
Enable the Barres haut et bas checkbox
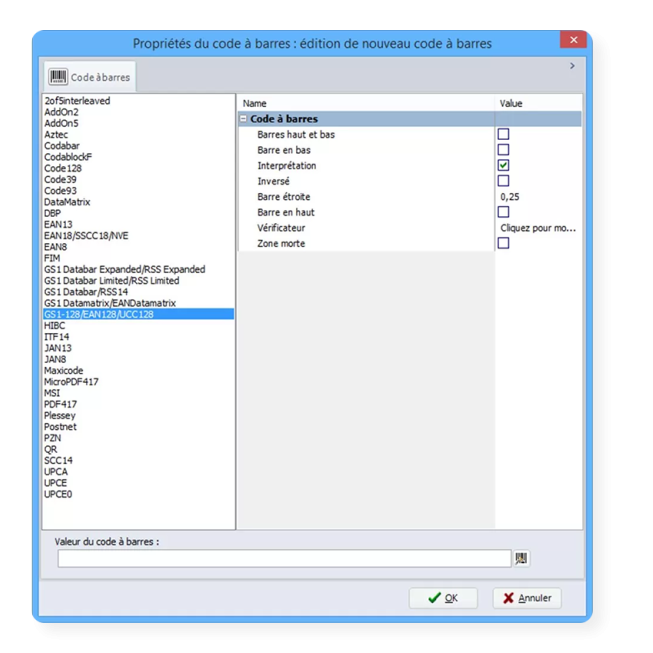[x=504, y=134]
